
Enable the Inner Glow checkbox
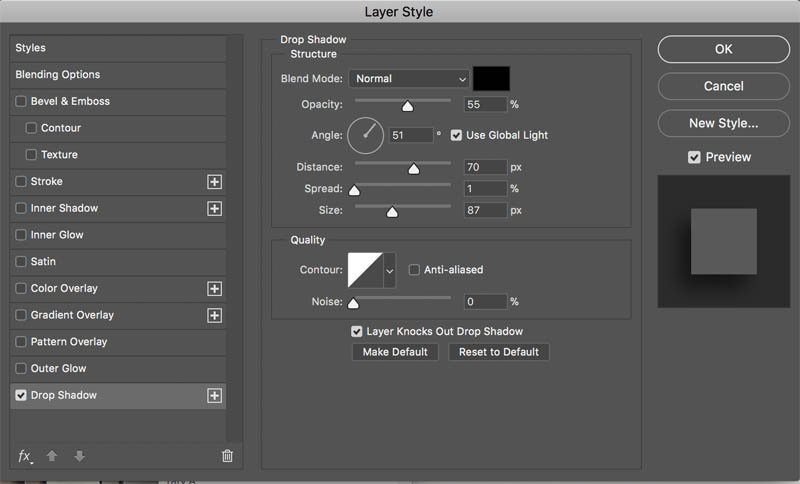[x=21, y=235]
